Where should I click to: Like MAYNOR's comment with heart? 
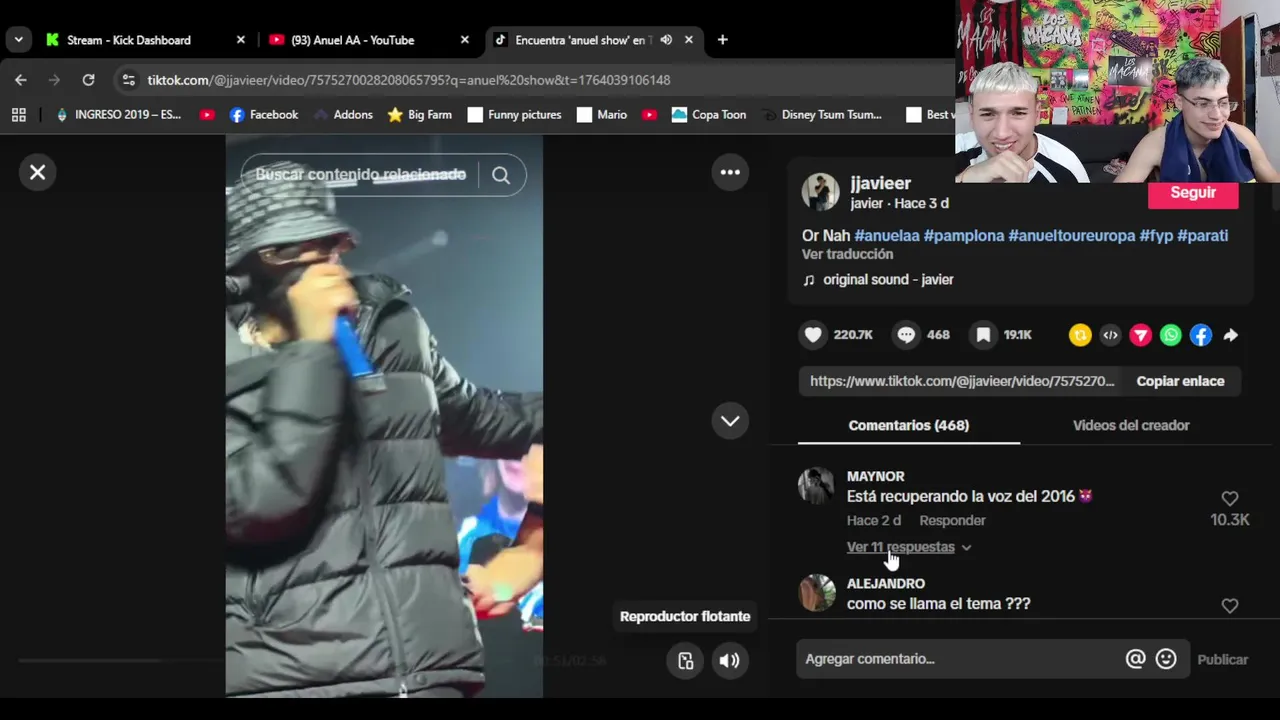coord(1230,498)
